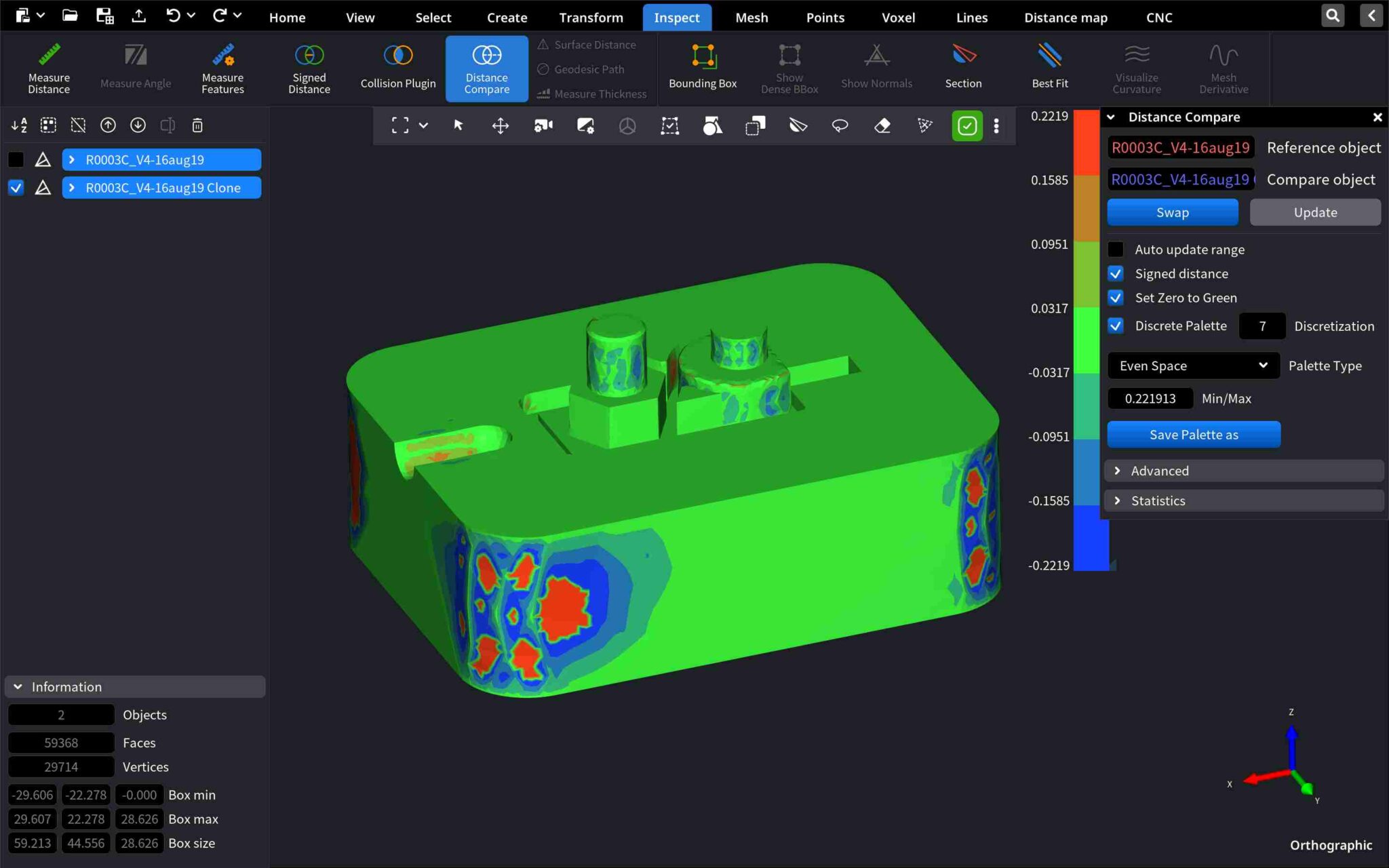Click the Section tool

[963, 68]
